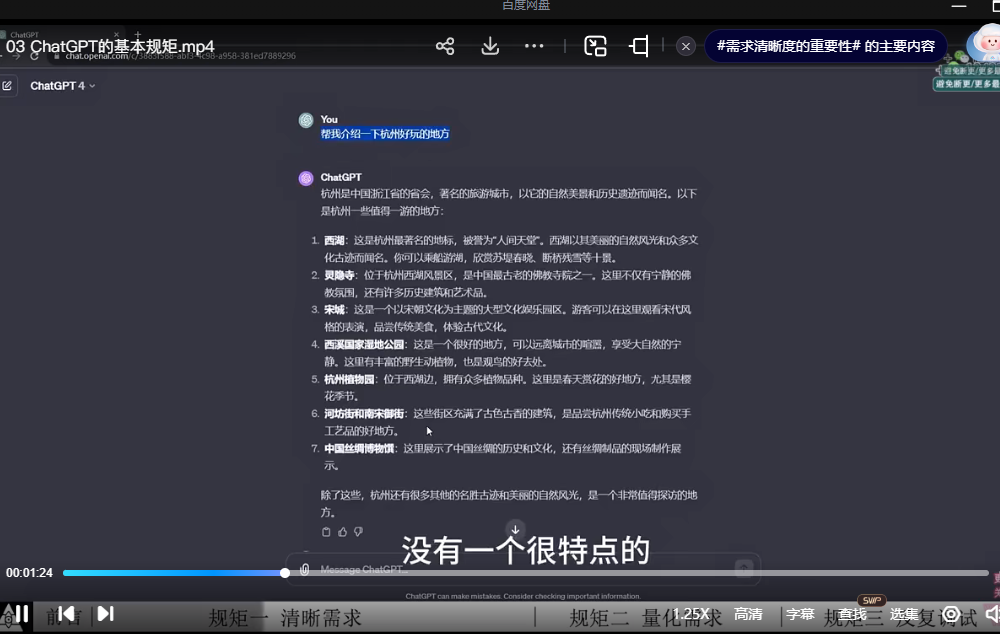Screen dimensions: 1000x634
Task: Click the send message arrow button
Action: point(744,568)
